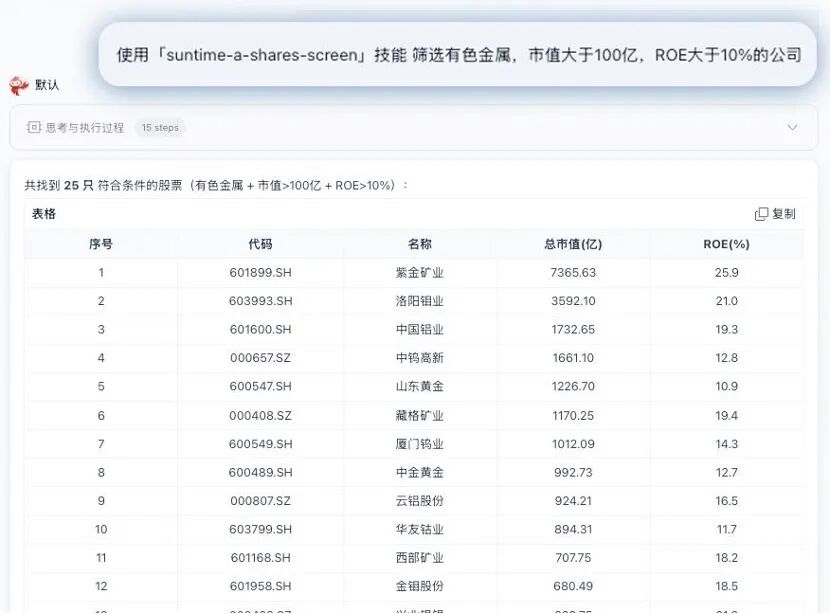Image resolution: width=830 pixels, height=614 pixels.
Task: Click the ROE(%) column header
Action: coord(726,244)
